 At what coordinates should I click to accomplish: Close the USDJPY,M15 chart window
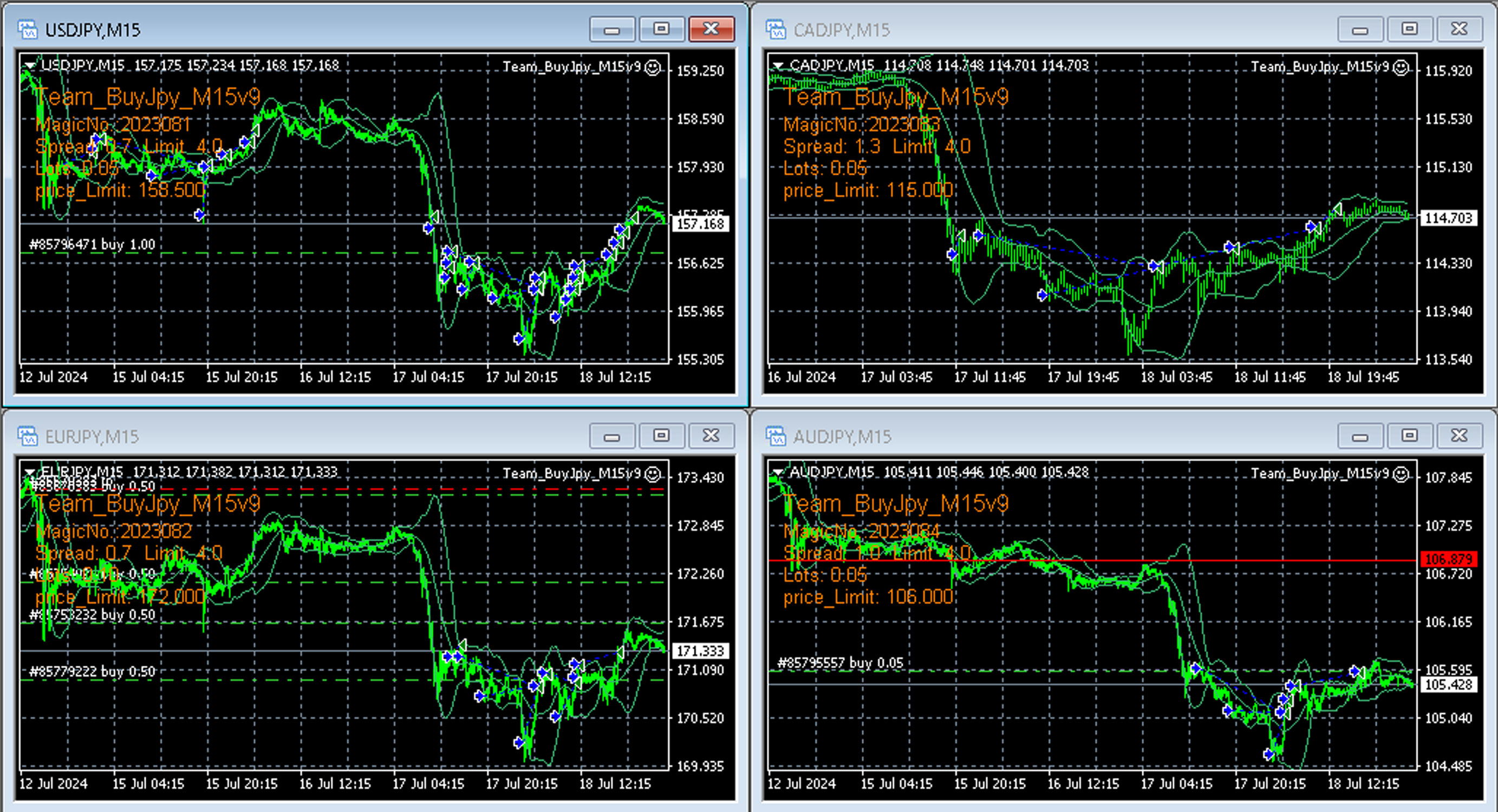pyautogui.click(x=711, y=29)
